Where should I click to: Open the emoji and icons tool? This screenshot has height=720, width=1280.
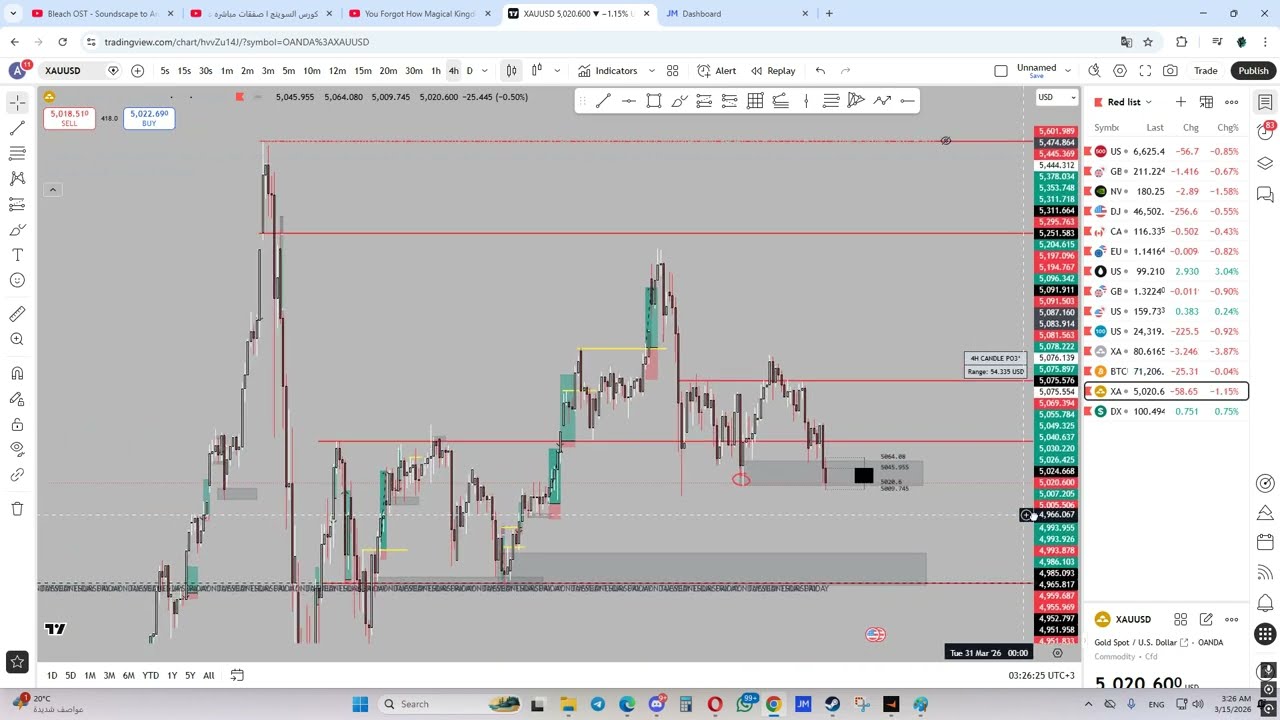(x=17, y=280)
